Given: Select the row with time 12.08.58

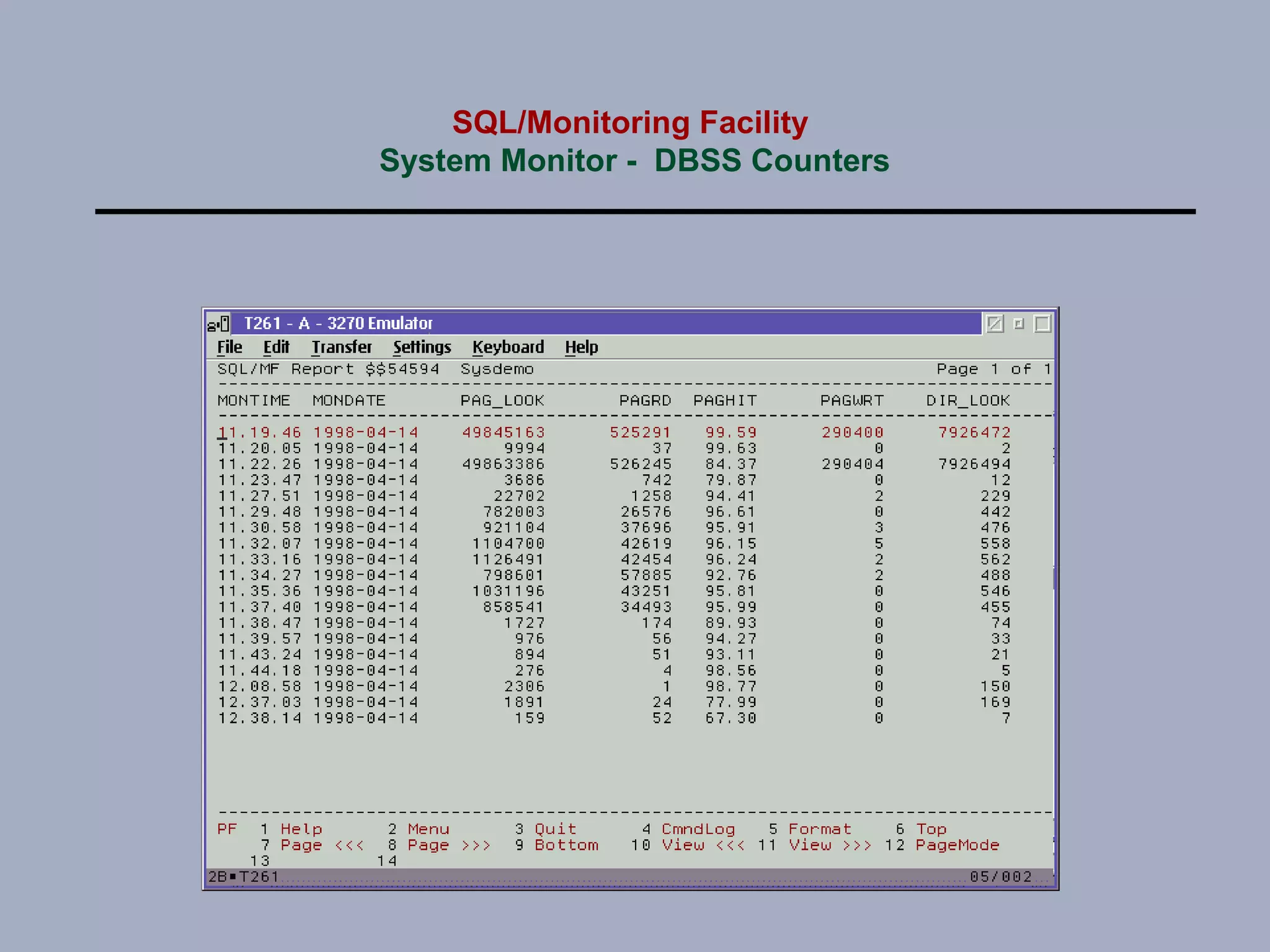Looking at the screenshot, I should tap(614, 687).
